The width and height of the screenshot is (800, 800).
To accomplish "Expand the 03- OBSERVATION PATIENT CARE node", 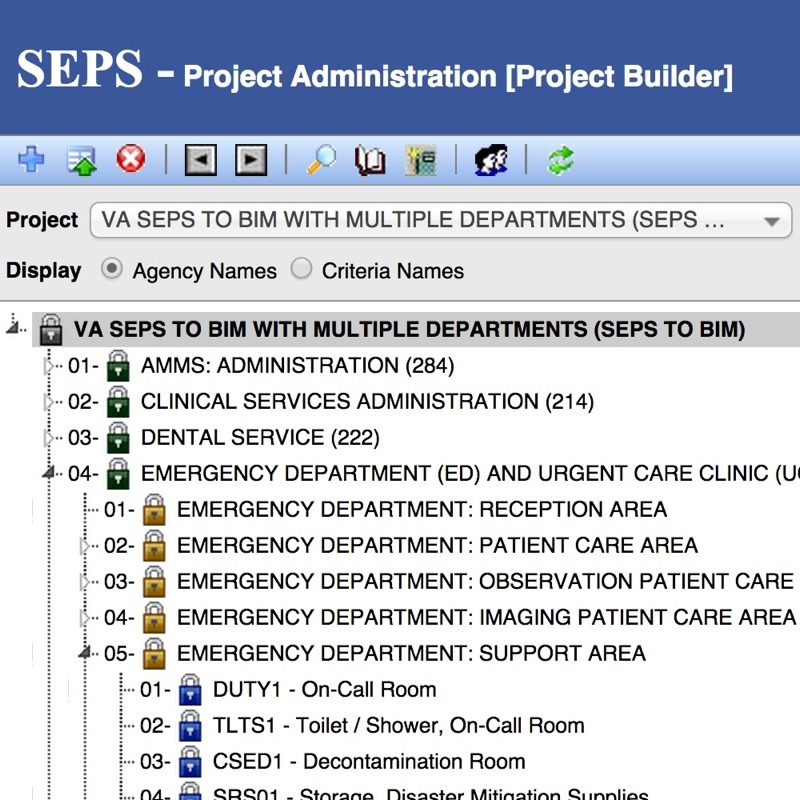I will click(85, 582).
